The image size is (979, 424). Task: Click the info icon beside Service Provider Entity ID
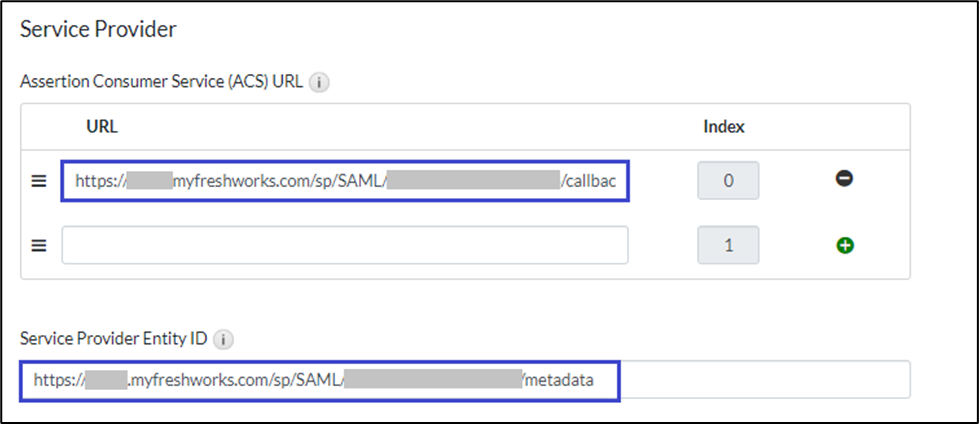(223, 339)
